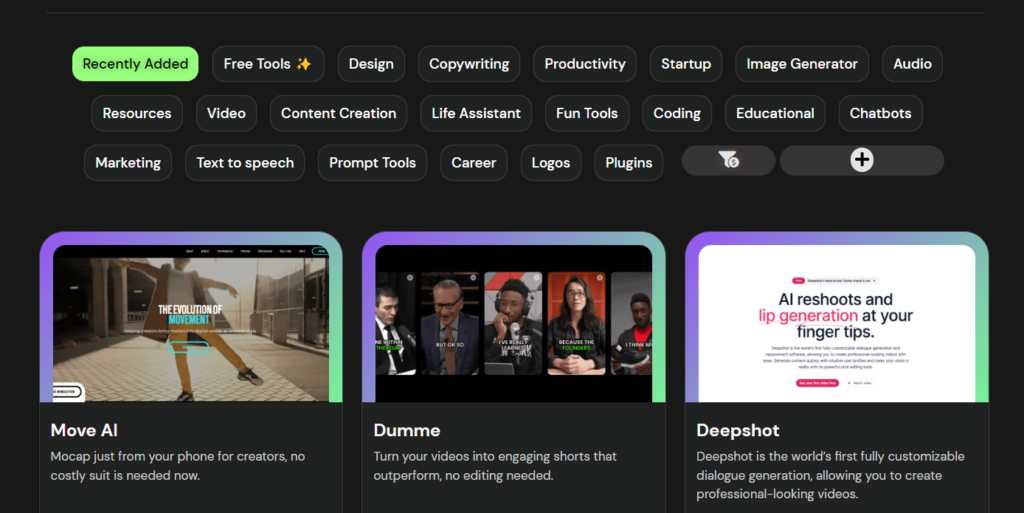Select the Productivity category
The height and width of the screenshot is (513, 1024).
tap(584, 64)
